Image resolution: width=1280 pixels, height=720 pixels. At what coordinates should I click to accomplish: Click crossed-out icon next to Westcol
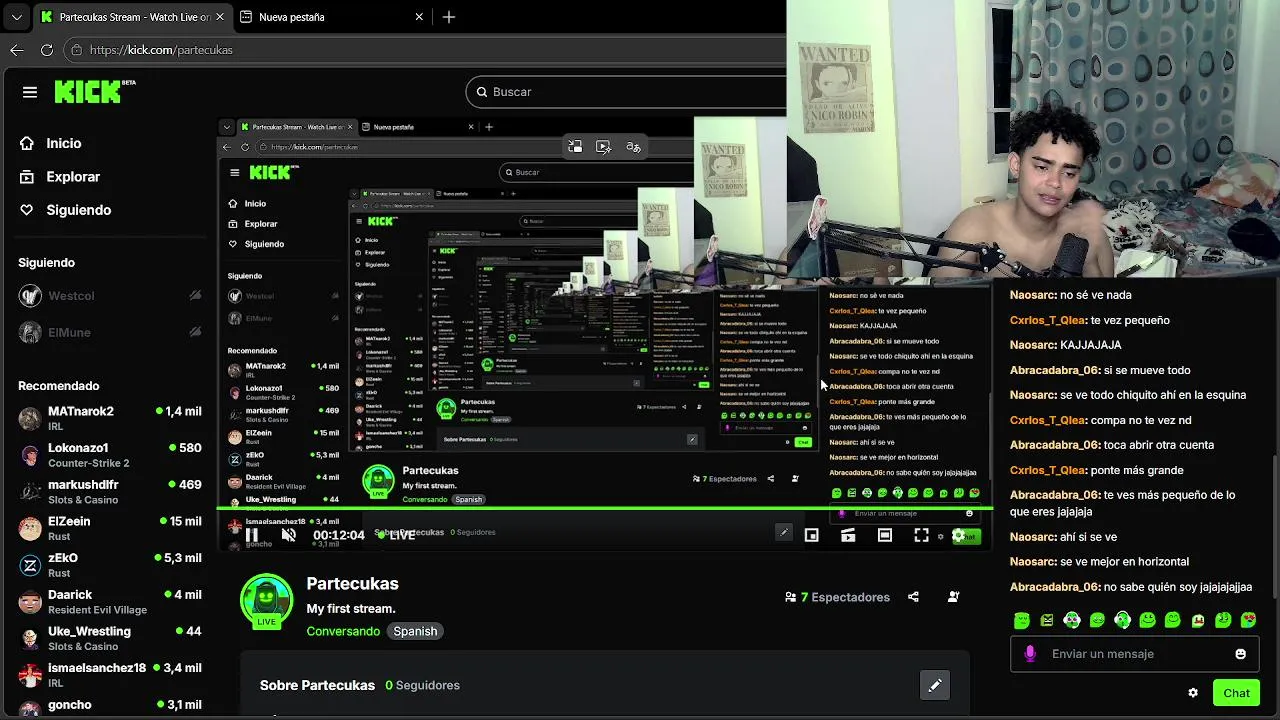pos(195,296)
